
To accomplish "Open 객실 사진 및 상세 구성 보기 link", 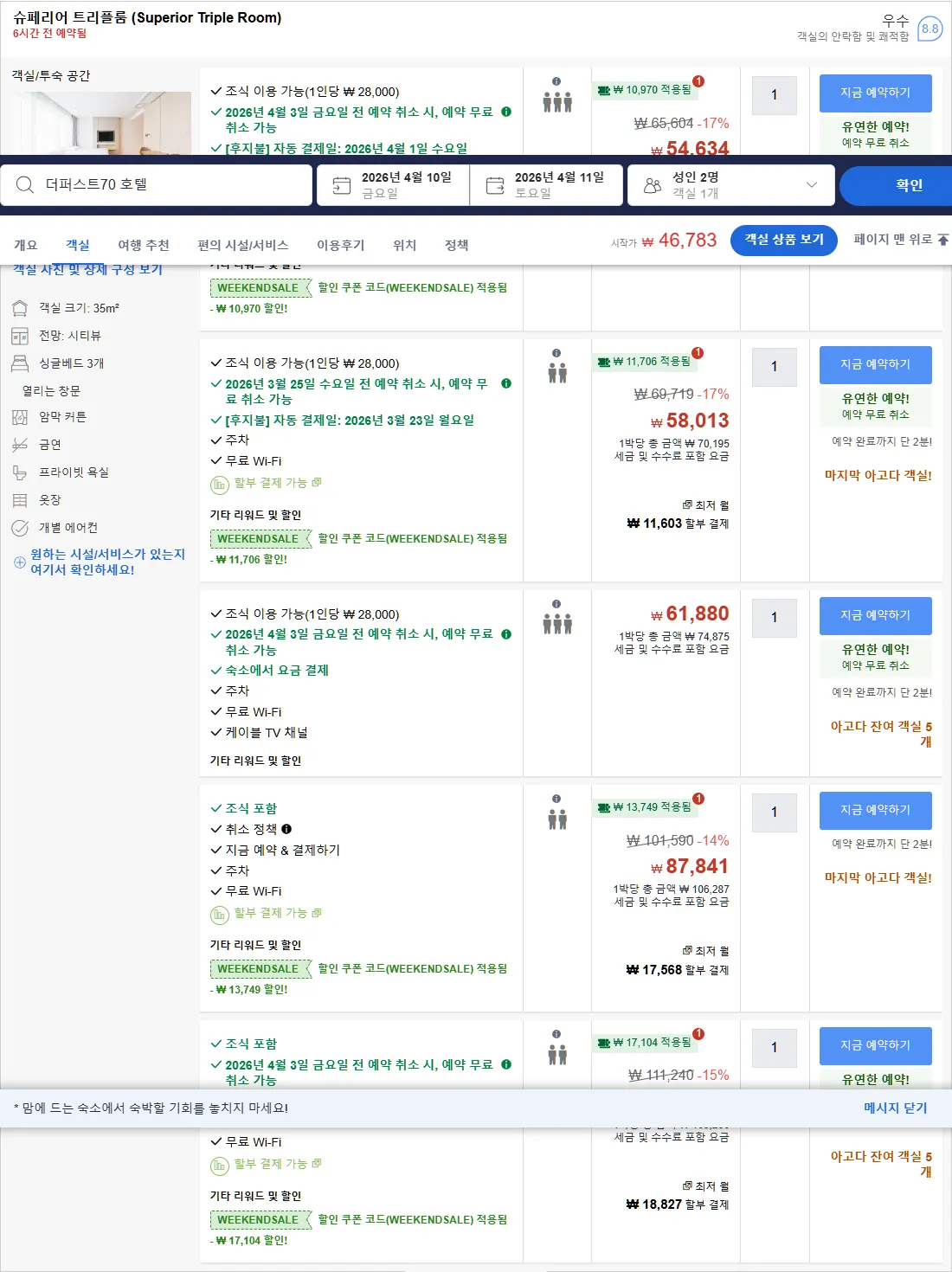I will point(87,269).
